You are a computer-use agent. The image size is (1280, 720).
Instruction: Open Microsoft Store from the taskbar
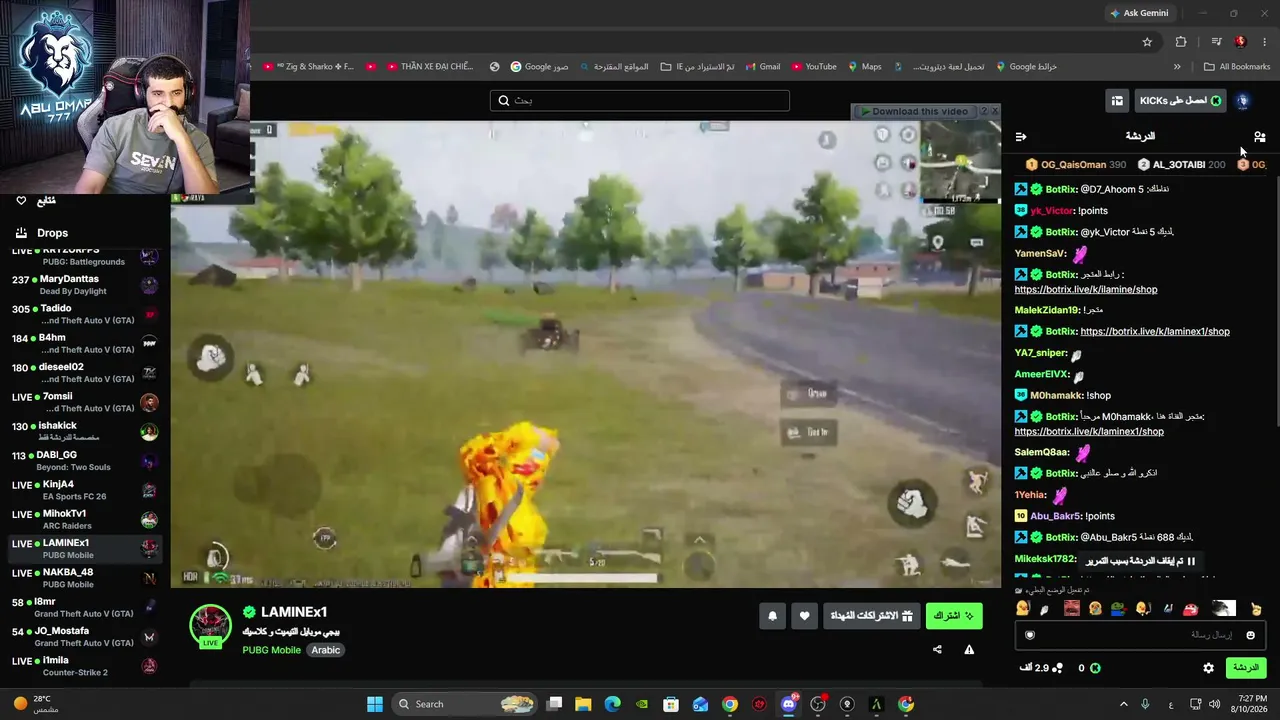pos(671,704)
